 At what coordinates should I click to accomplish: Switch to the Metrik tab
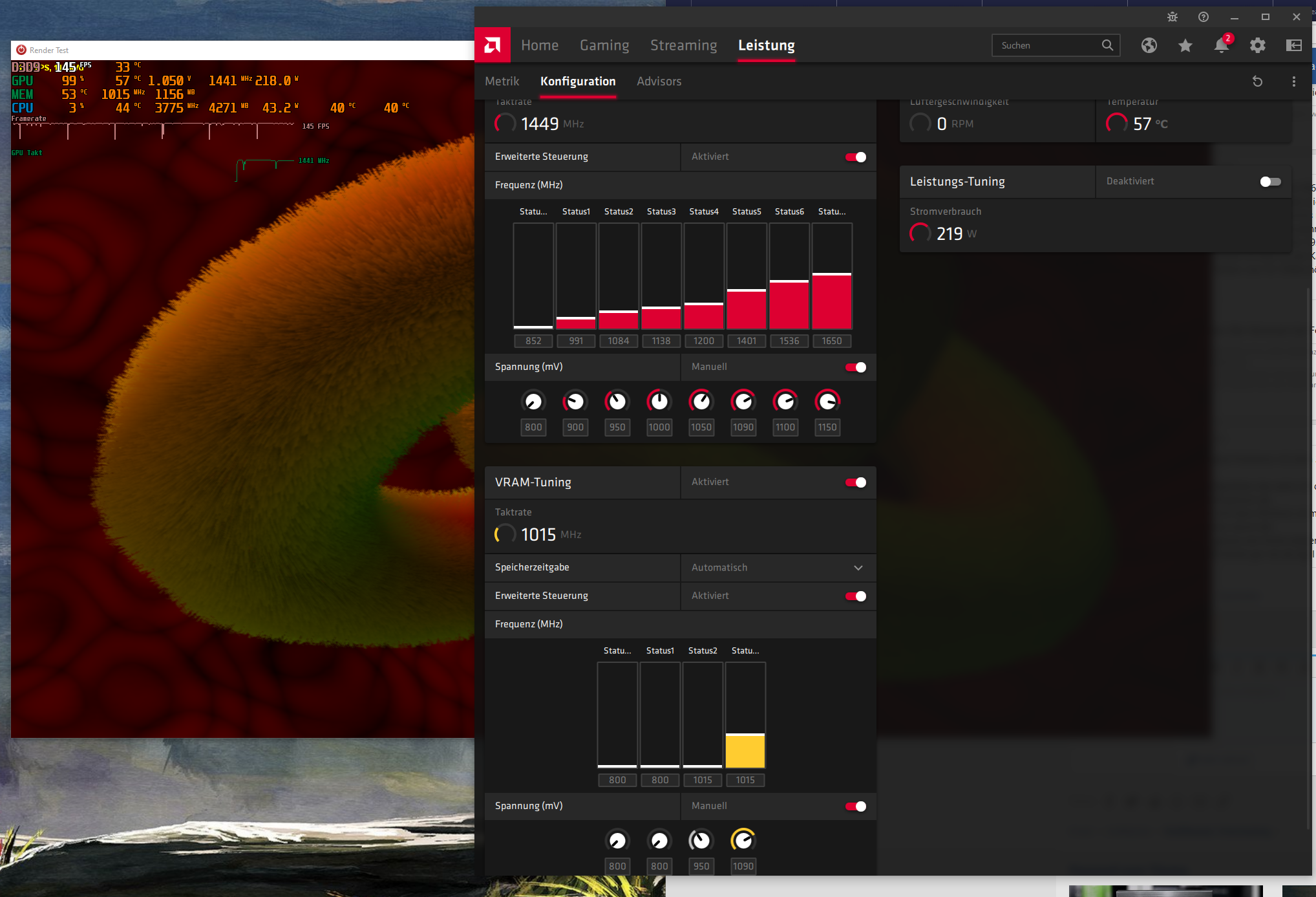point(502,81)
